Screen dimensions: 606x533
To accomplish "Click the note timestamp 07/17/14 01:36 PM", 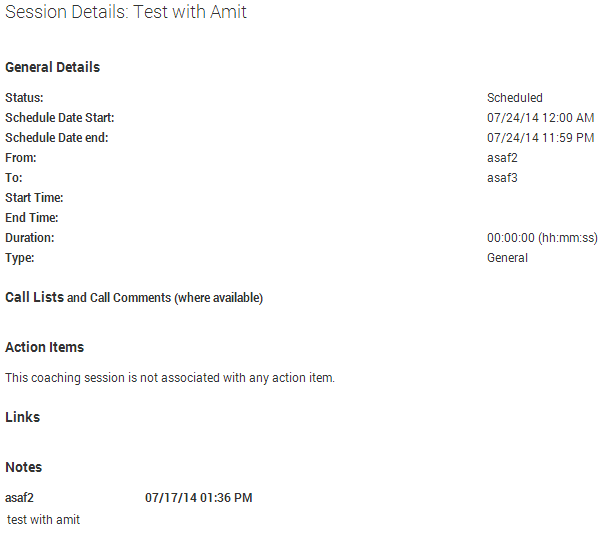I will (x=198, y=497).
